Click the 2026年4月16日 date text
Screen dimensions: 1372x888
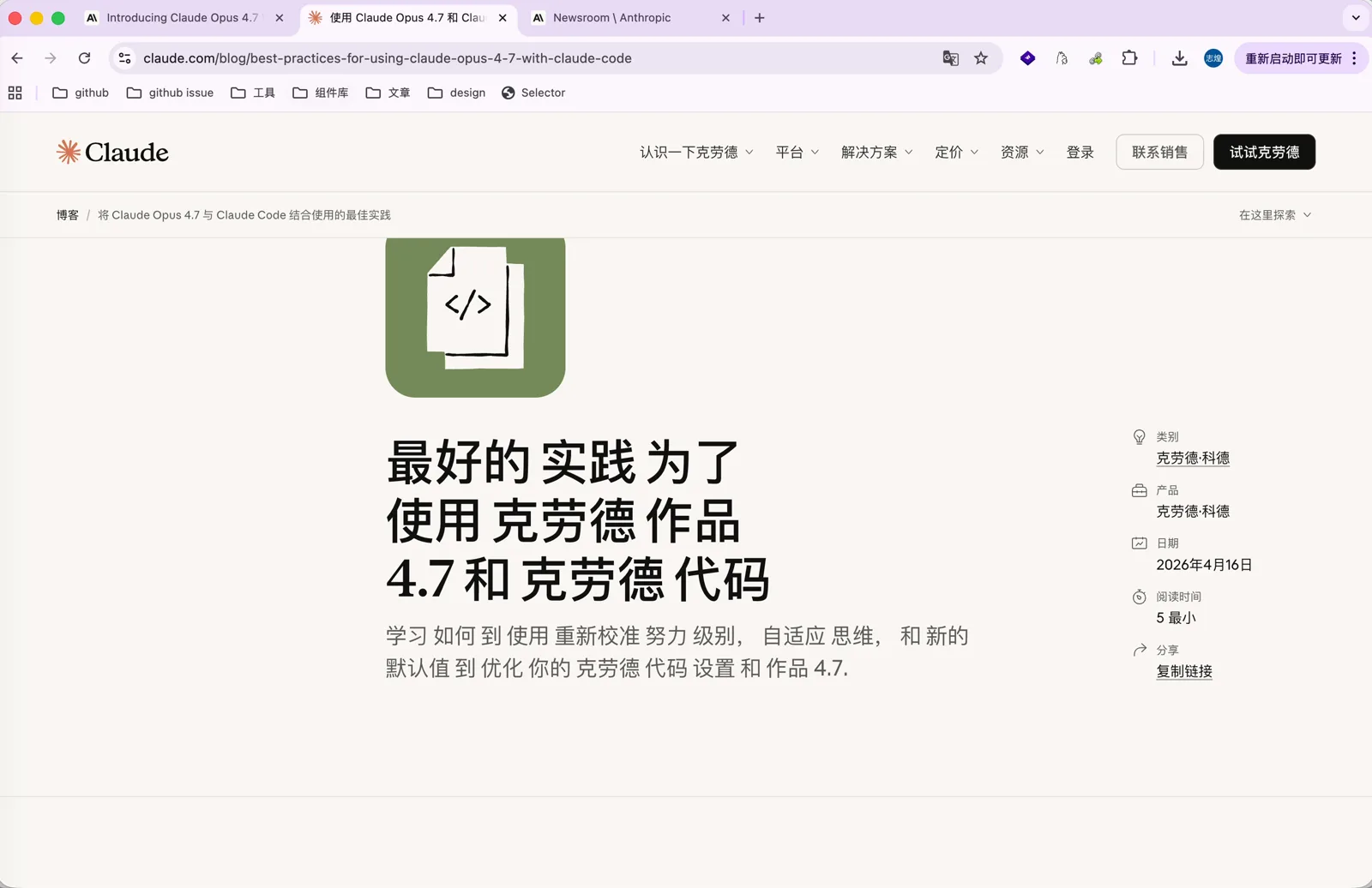click(1204, 565)
